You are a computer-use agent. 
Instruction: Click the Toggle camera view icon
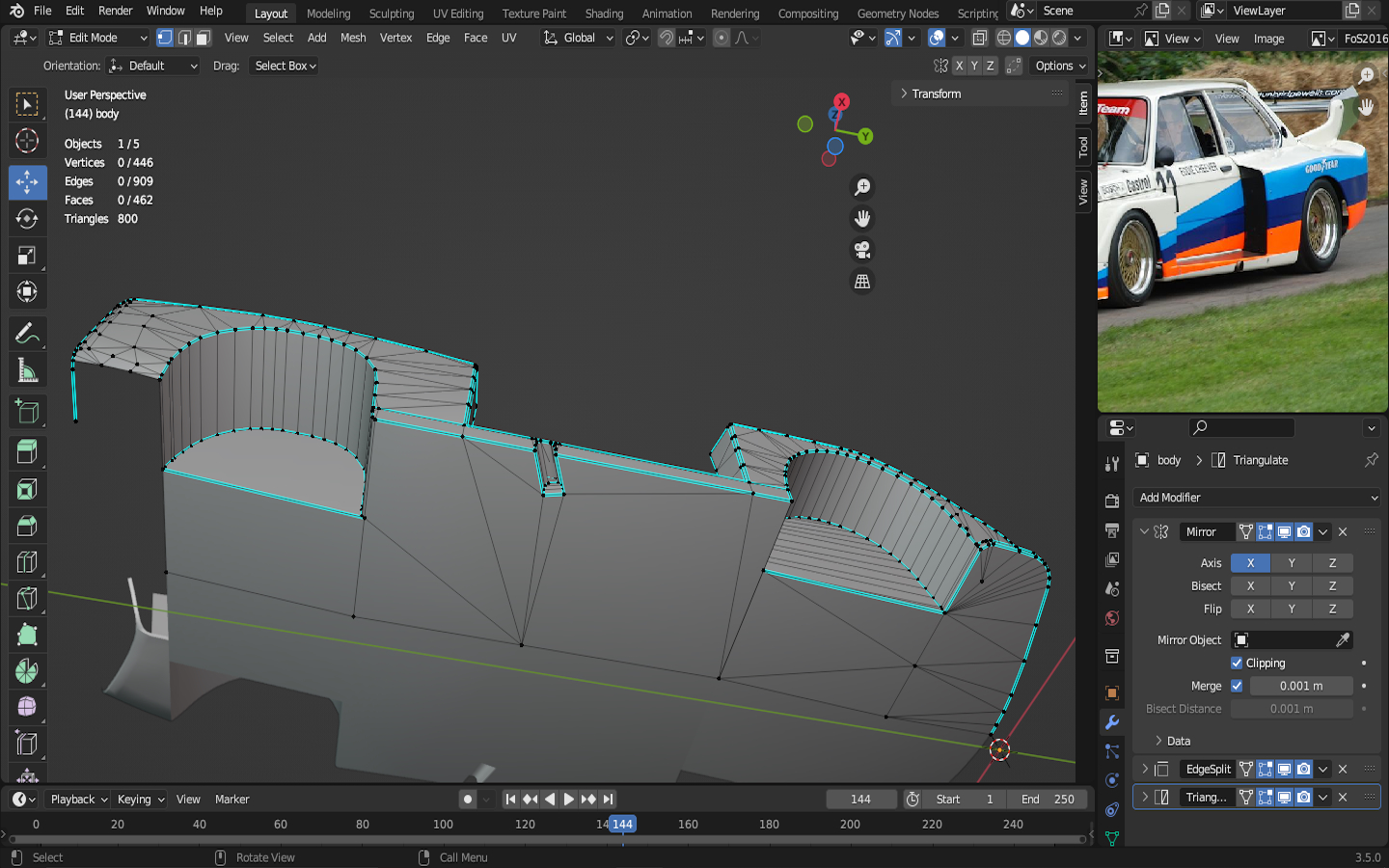coord(862,251)
